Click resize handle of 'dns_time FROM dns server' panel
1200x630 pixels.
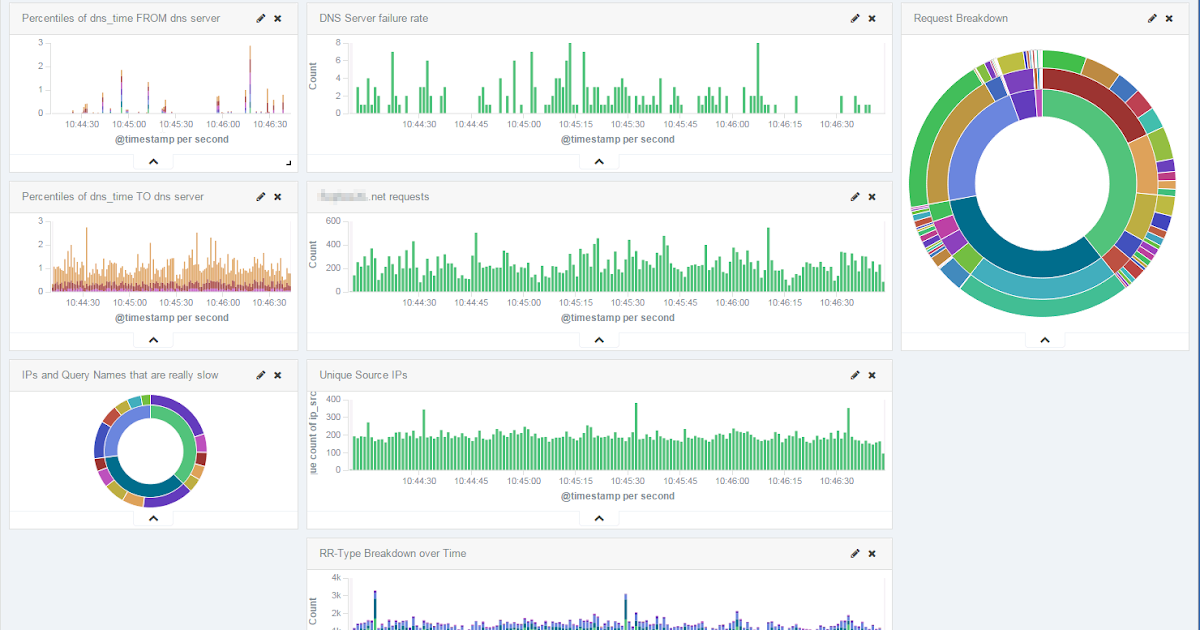coord(290,163)
